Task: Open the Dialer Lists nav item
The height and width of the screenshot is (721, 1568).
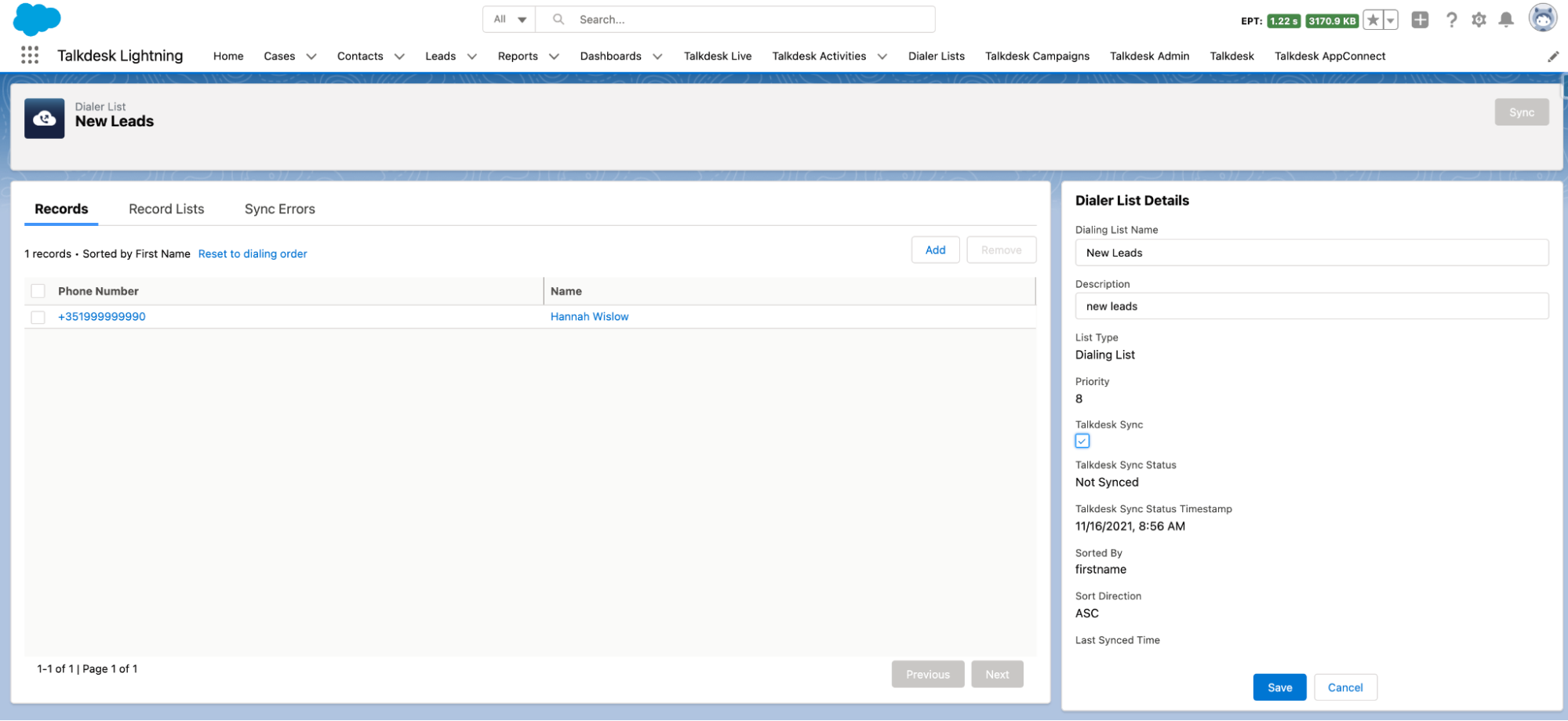Action: click(937, 56)
